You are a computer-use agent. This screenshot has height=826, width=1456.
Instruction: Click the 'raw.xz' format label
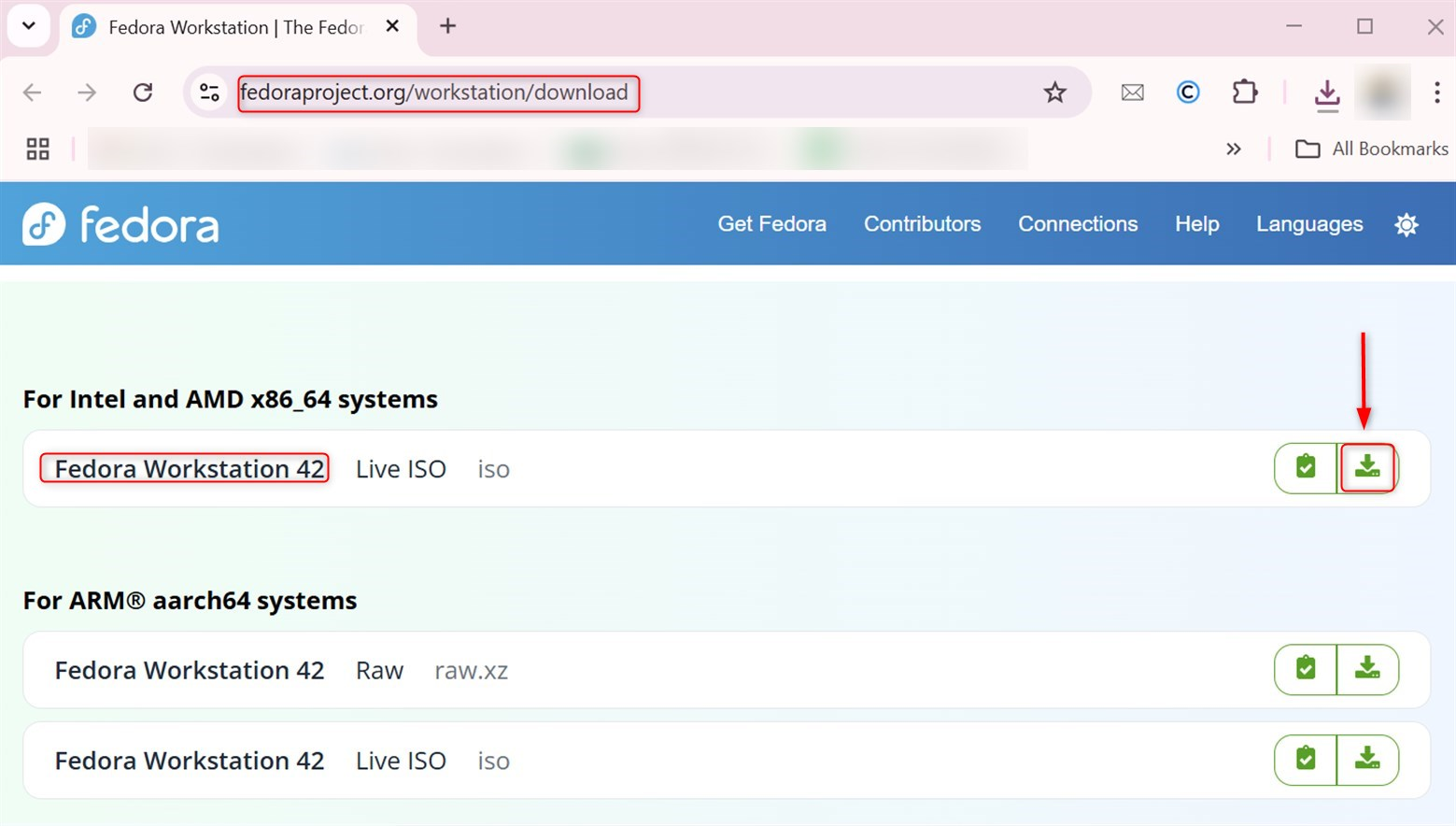pos(472,671)
